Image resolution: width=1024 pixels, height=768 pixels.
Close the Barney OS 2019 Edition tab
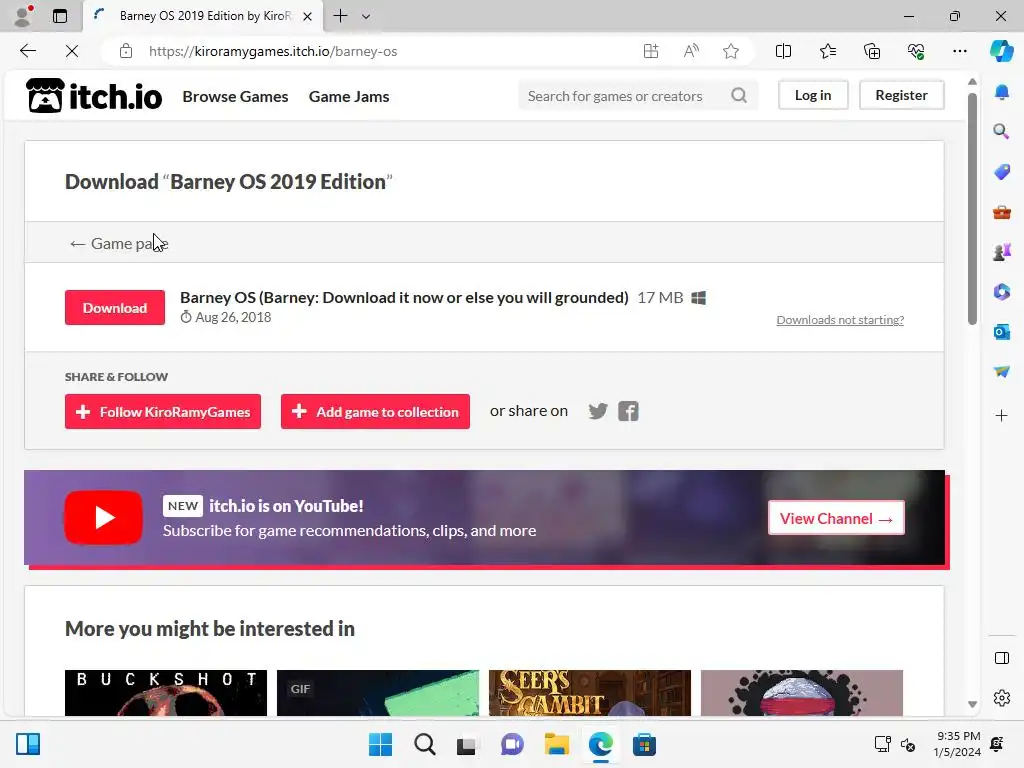pyautogui.click(x=307, y=16)
